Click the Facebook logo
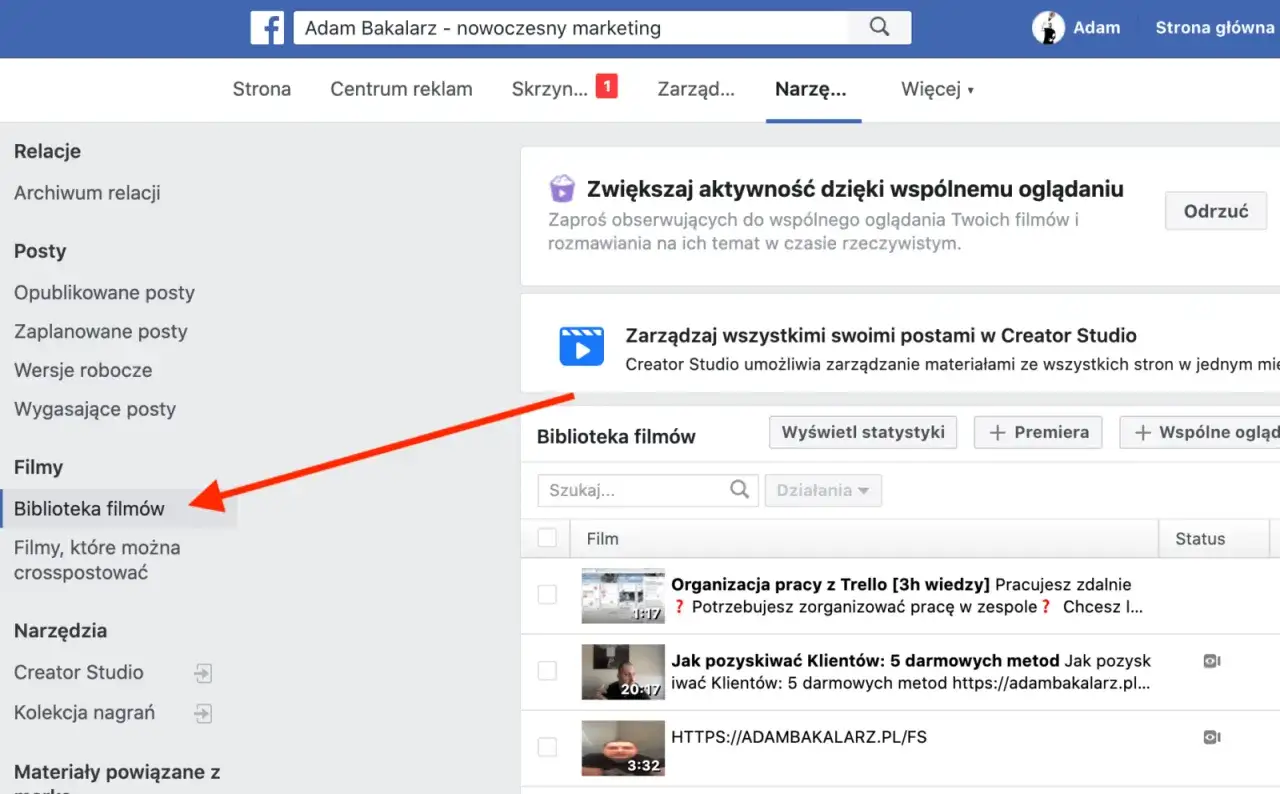The image size is (1280, 794). pyautogui.click(x=267, y=27)
